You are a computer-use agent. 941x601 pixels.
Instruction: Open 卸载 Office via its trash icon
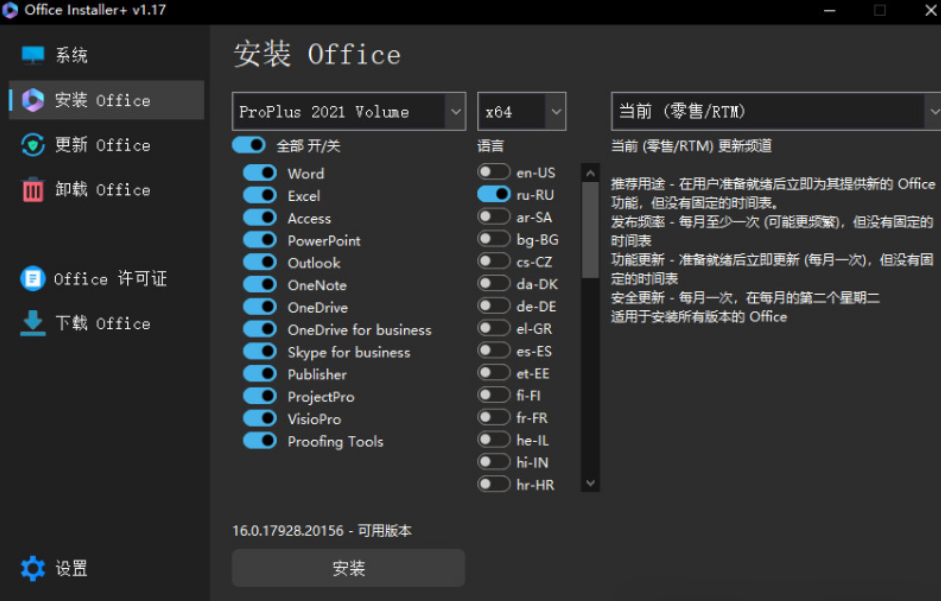click(x=31, y=190)
